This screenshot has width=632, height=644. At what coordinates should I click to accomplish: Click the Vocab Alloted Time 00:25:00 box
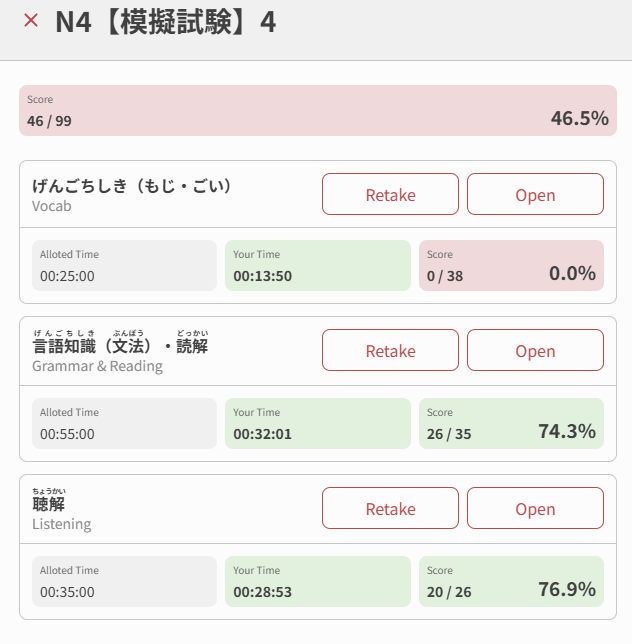pos(125,266)
